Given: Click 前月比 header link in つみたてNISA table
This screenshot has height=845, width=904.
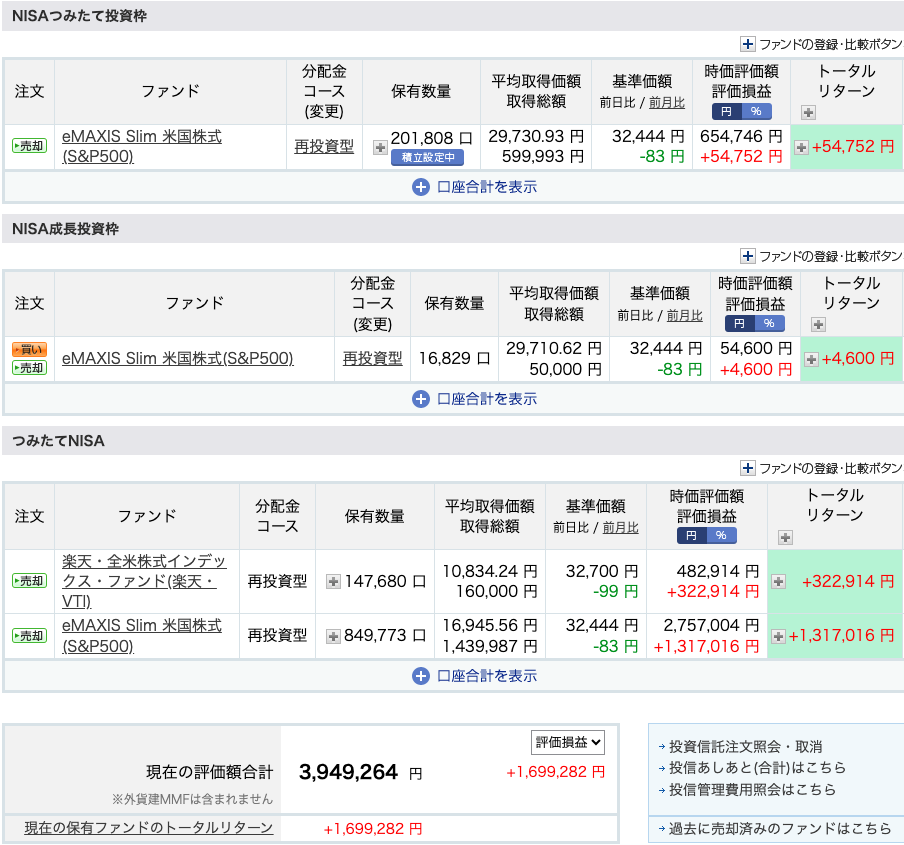Looking at the screenshot, I should pos(620,527).
